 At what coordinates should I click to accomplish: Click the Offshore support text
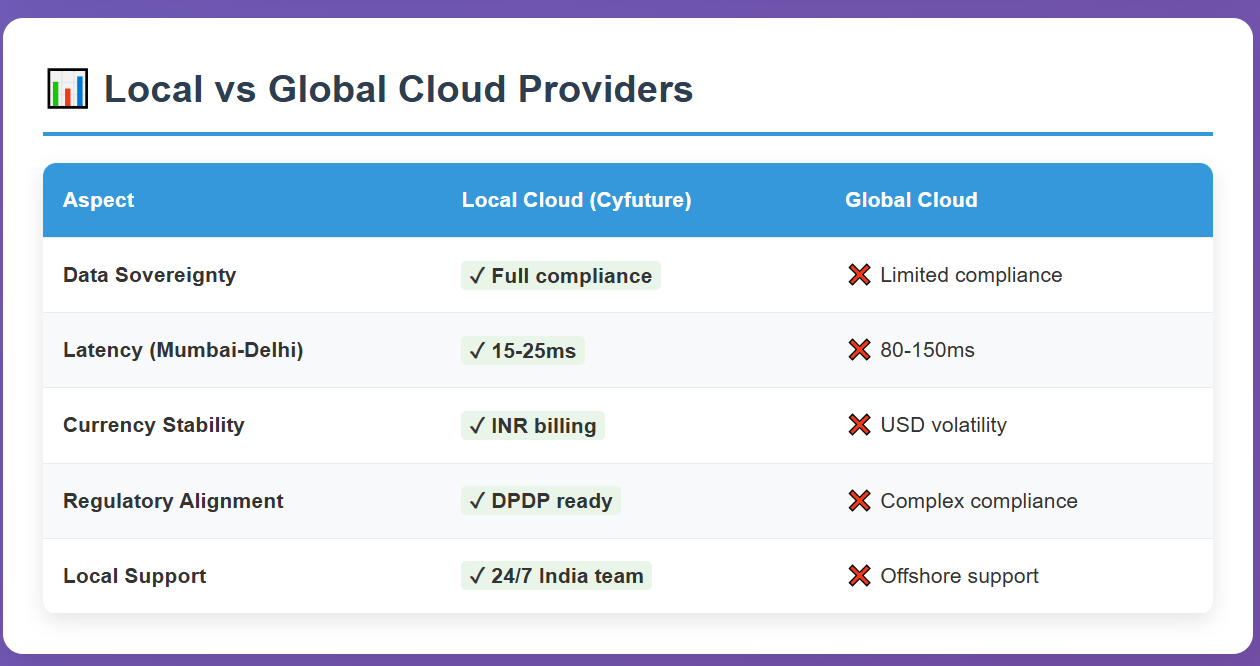coord(959,576)
